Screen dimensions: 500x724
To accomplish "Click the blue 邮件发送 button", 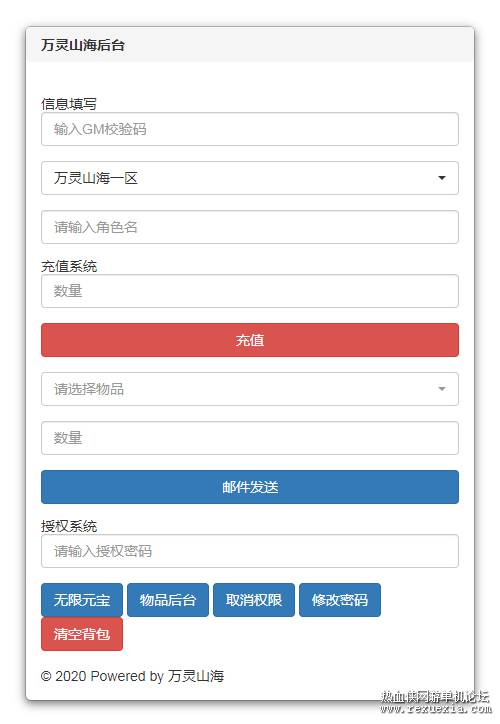I will click(x=249, y=487).
